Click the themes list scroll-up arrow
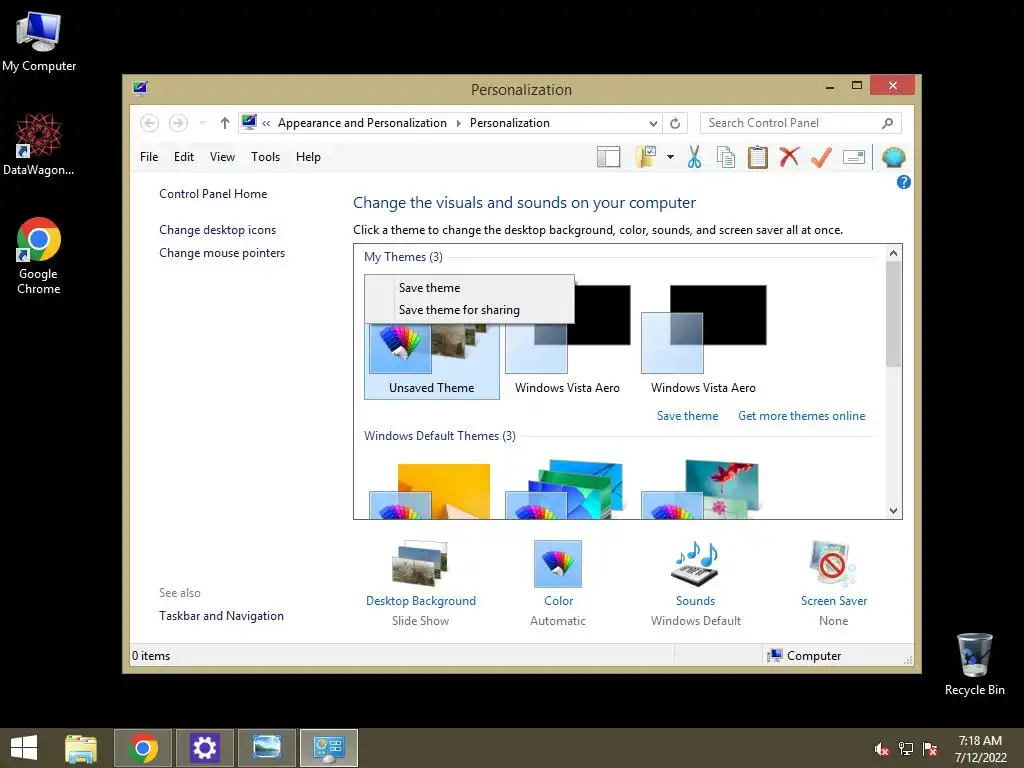Image resolution: width=1024 pixels, height=768 pixels. (893, 253)
